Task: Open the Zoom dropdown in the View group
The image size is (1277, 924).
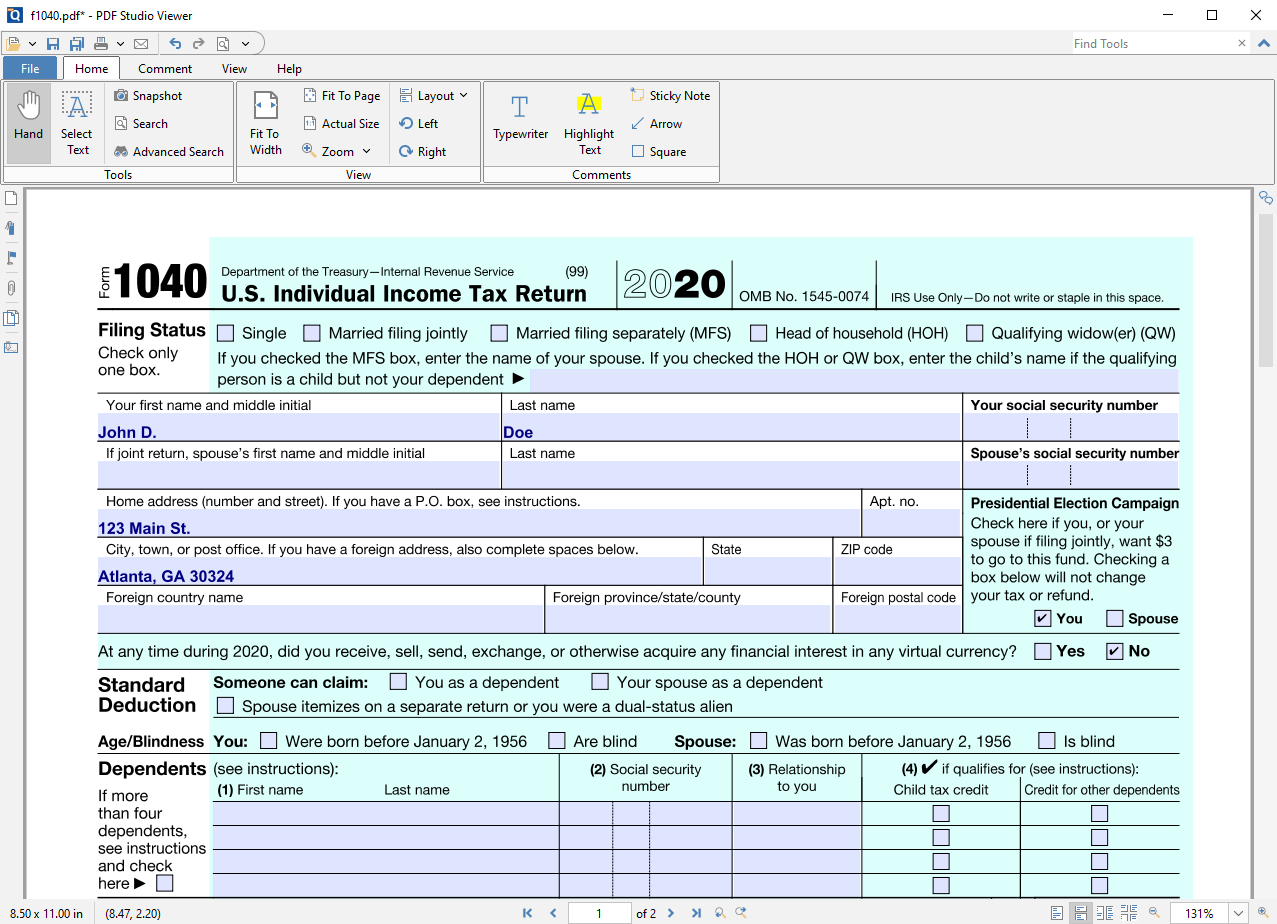Action: (367, 151)
